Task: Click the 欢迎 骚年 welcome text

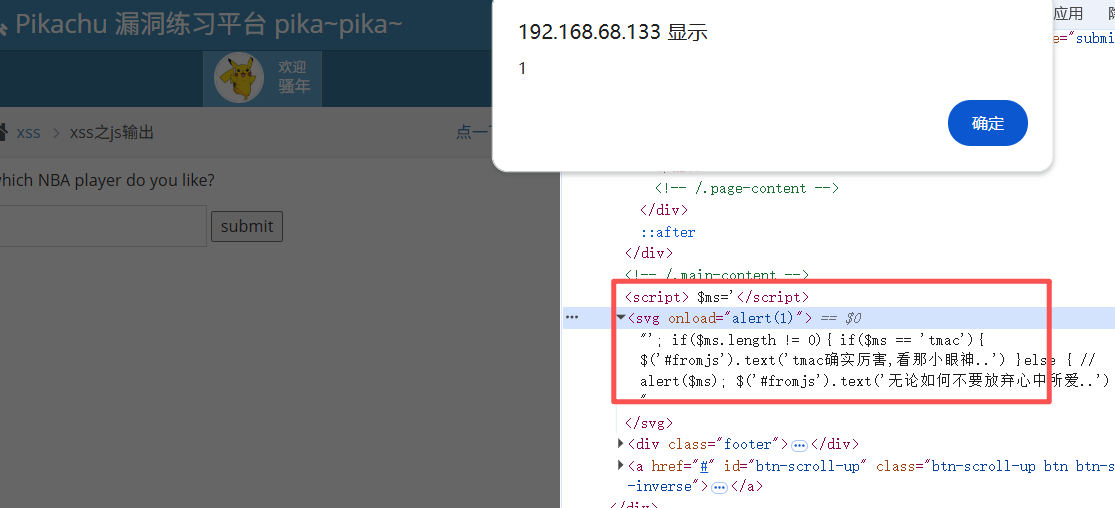Action: 294,77
